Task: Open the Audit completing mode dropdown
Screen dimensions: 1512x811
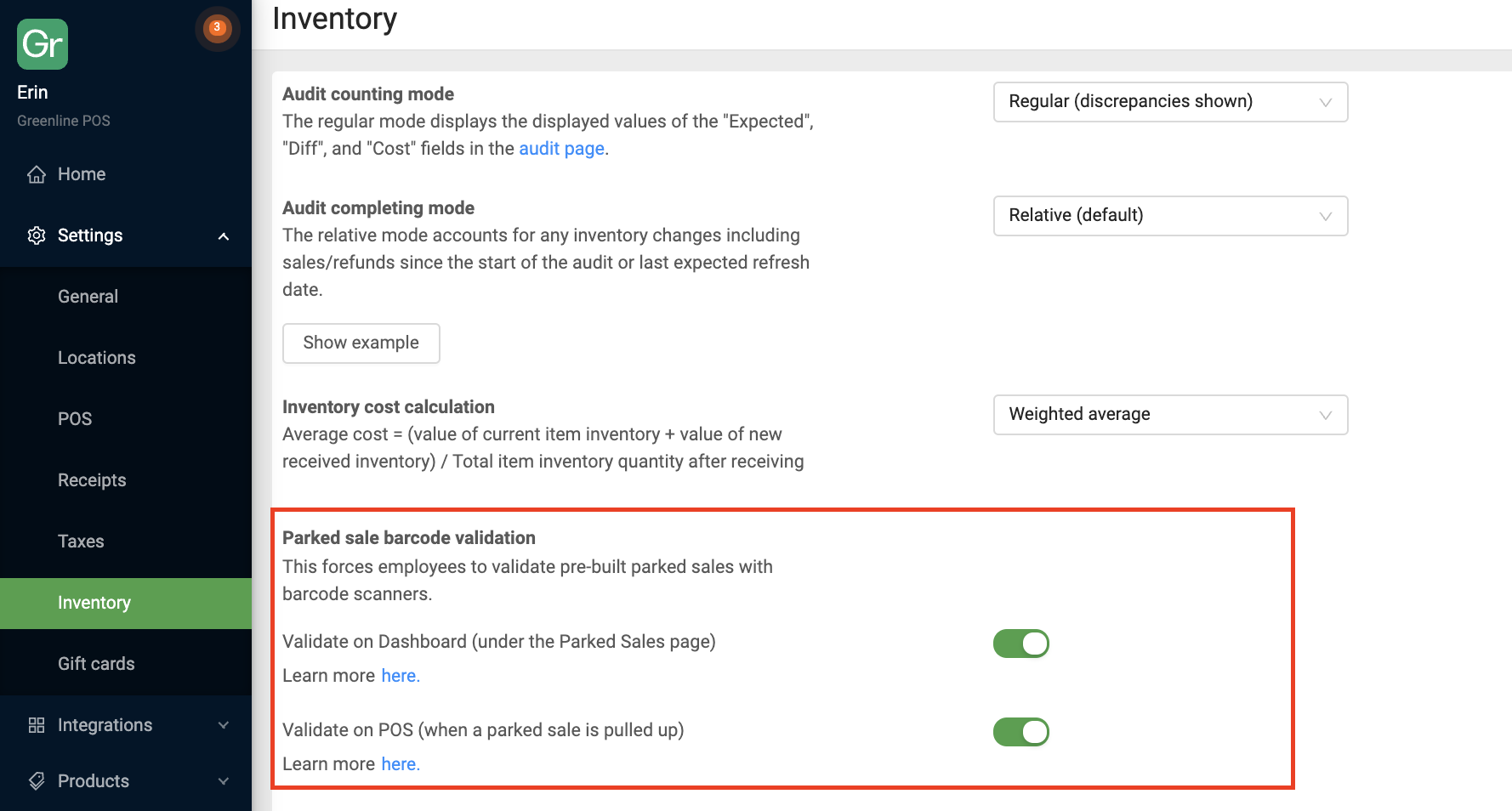Action: click(1170, 216)
